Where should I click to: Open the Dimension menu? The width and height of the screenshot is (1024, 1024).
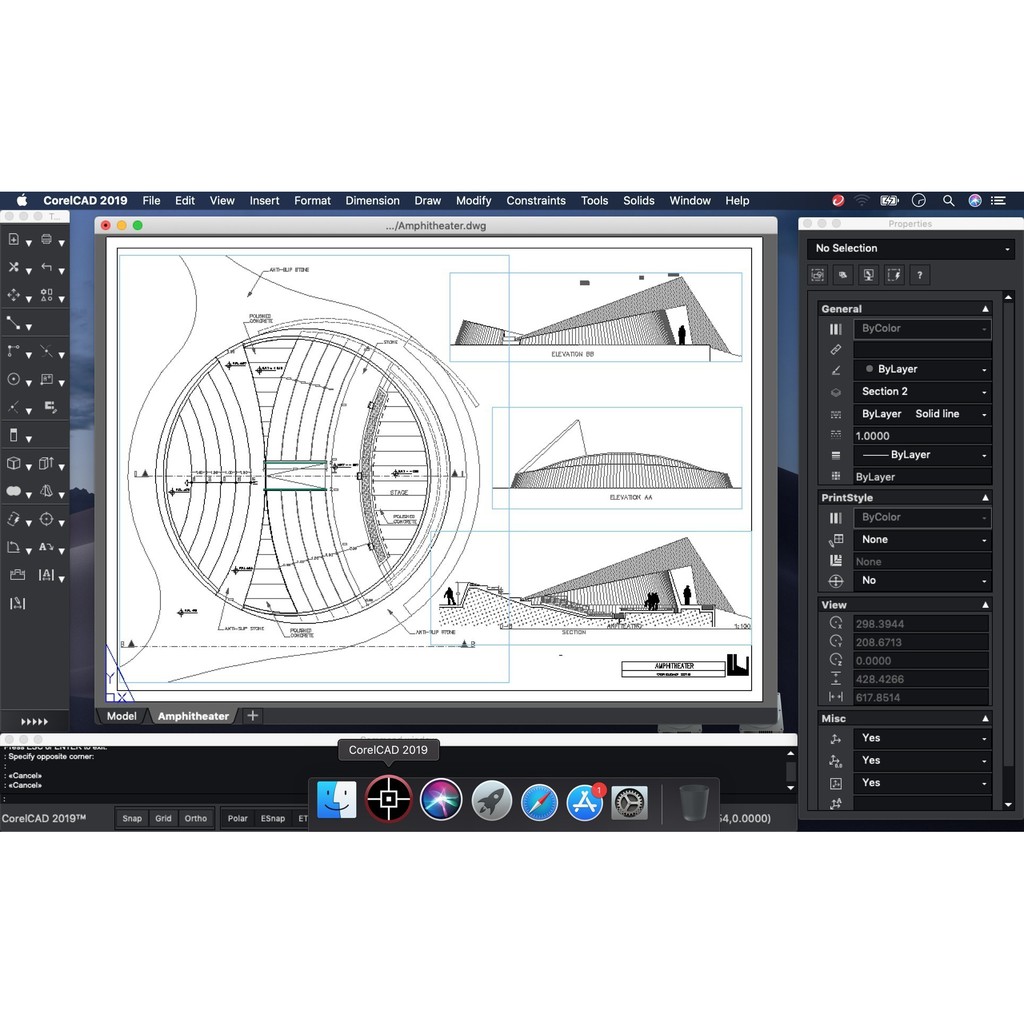pos(372,201)
